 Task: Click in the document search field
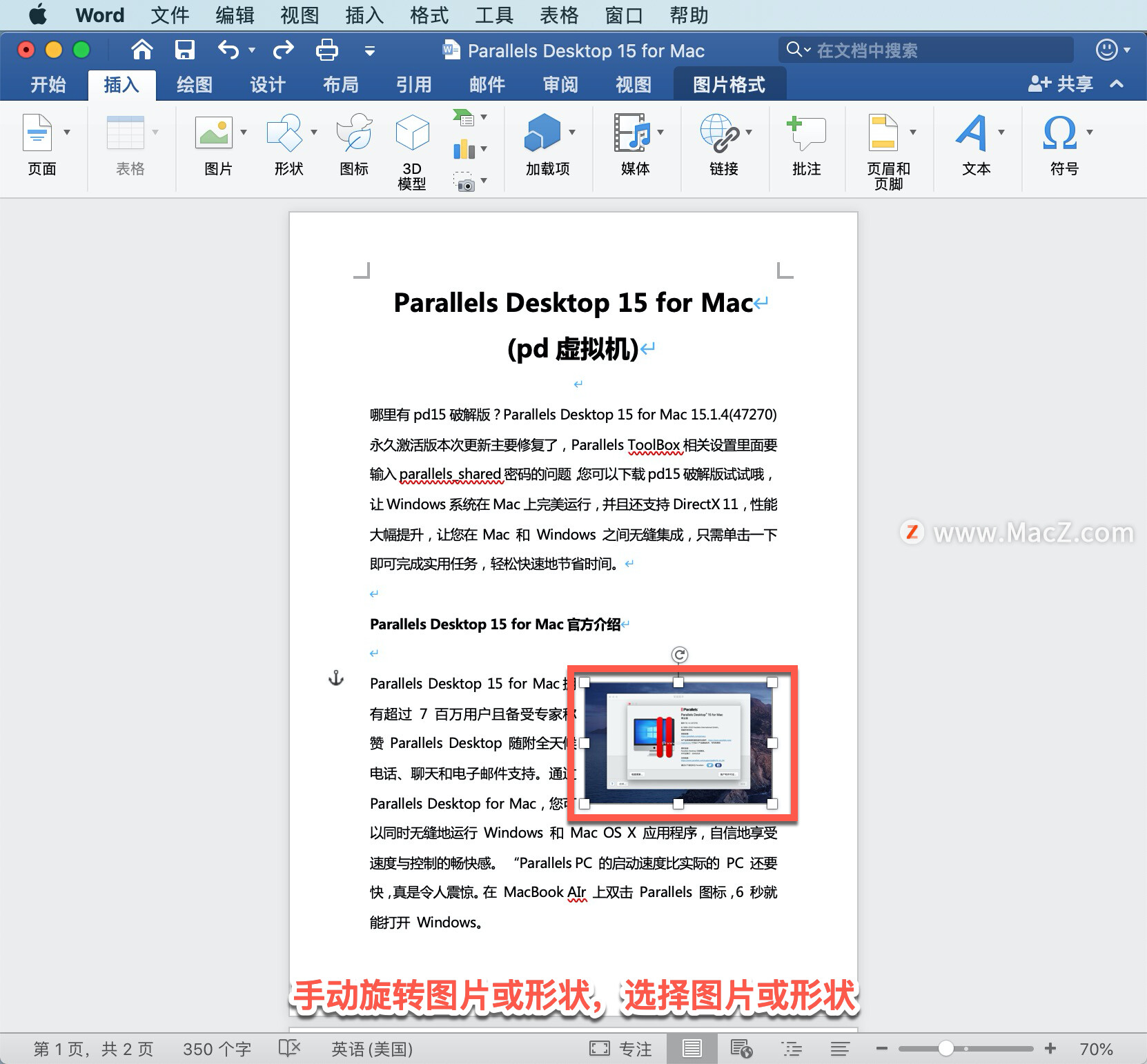926,50
